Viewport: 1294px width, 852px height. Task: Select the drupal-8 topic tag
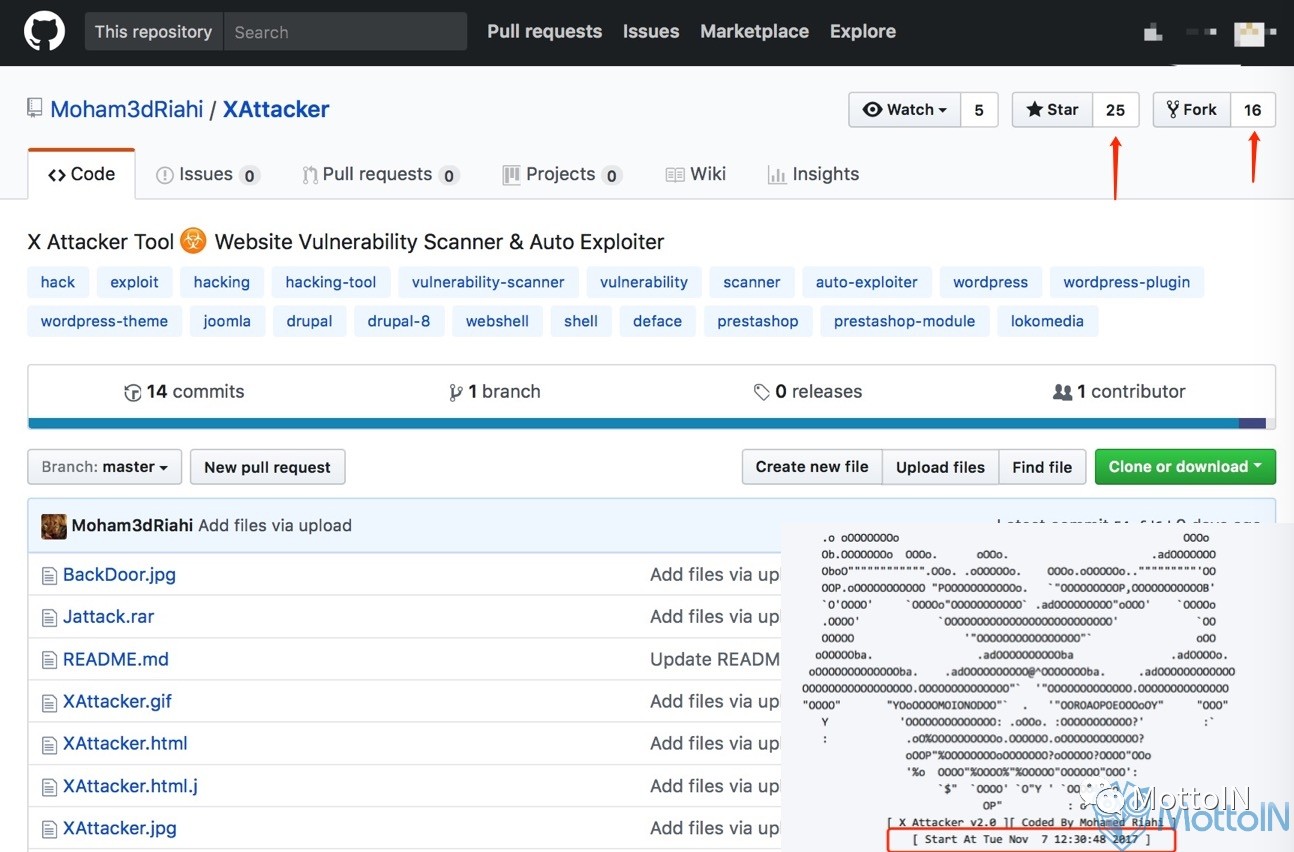(x=399, y=321)
